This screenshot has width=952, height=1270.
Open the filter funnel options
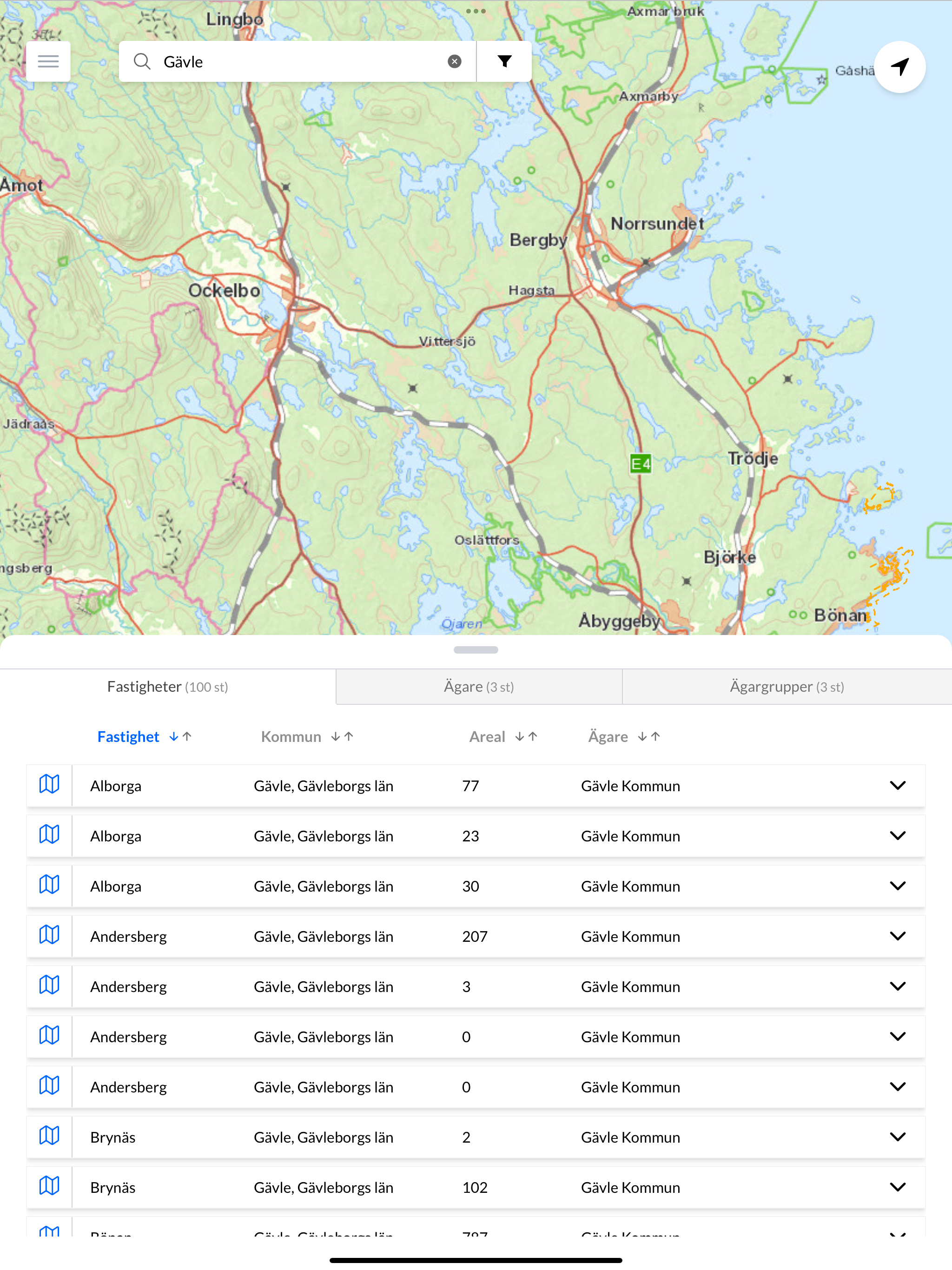click(504, 61)
